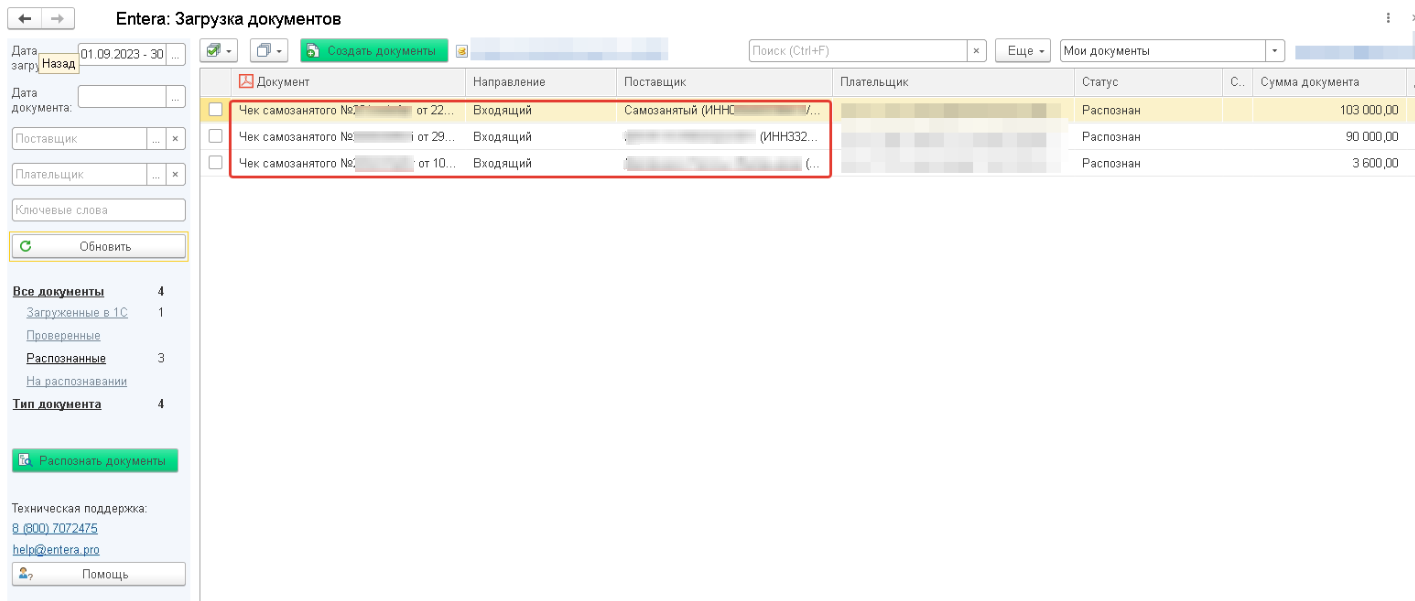Expand the Еще dropdown menu

click(1023, 50)
